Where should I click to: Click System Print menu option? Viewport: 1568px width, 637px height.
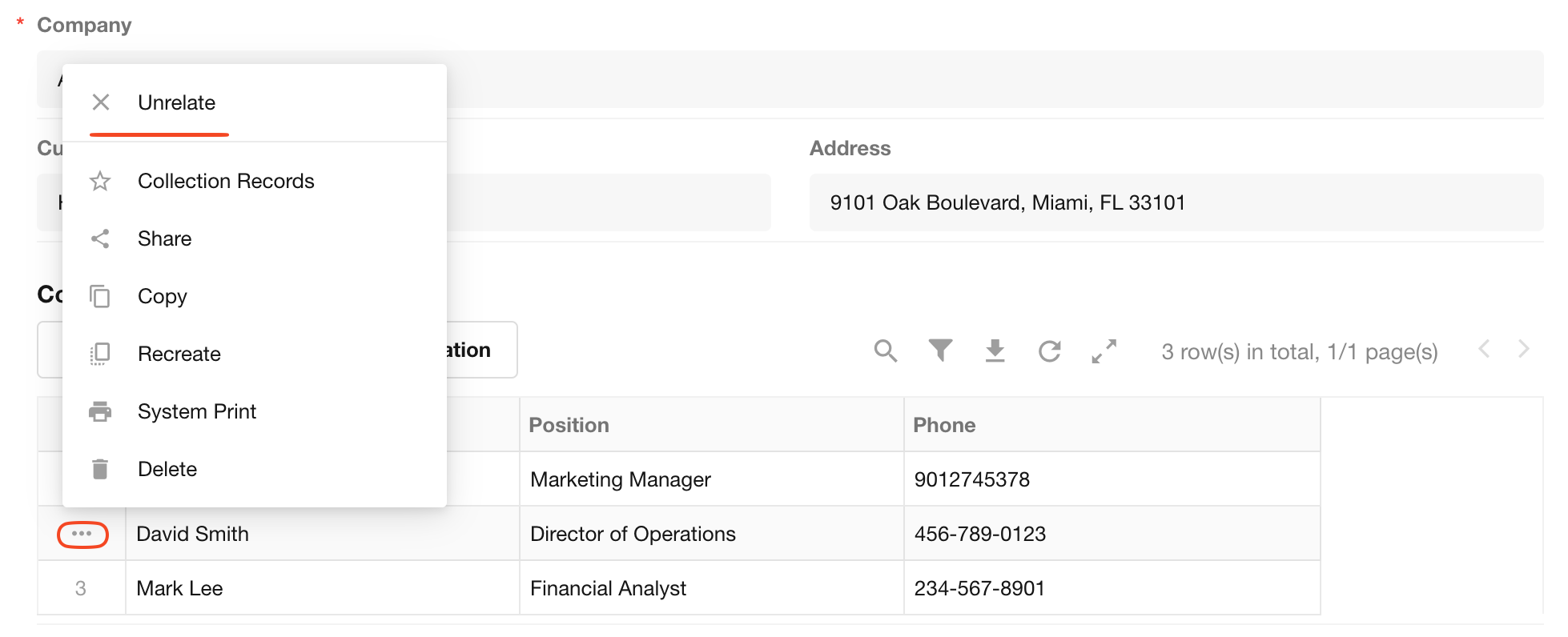(x=196, y=411)
